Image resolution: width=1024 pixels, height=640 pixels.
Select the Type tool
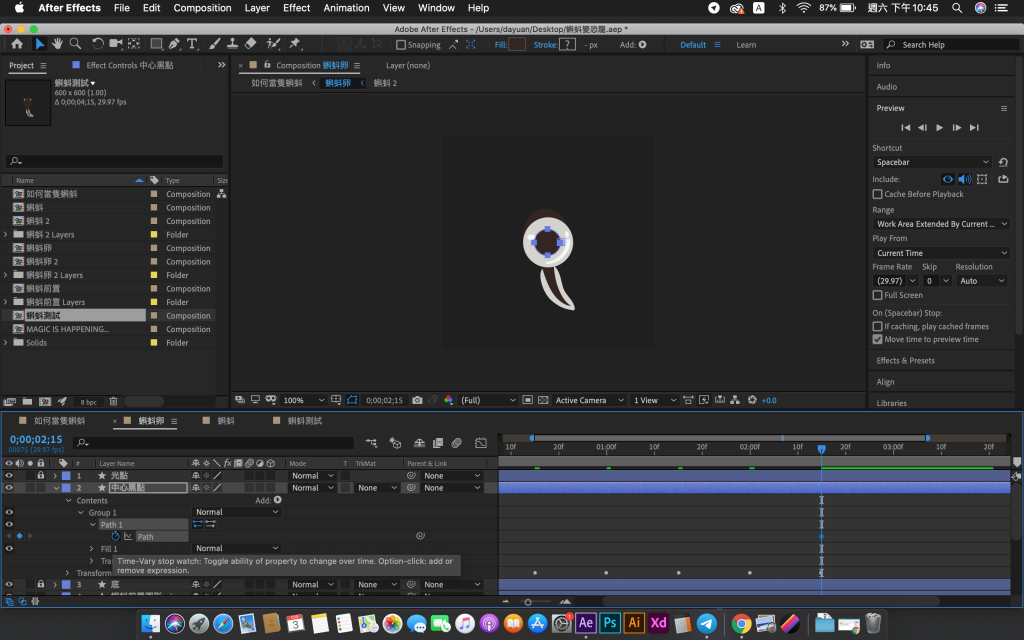click(x=192, y=44)
